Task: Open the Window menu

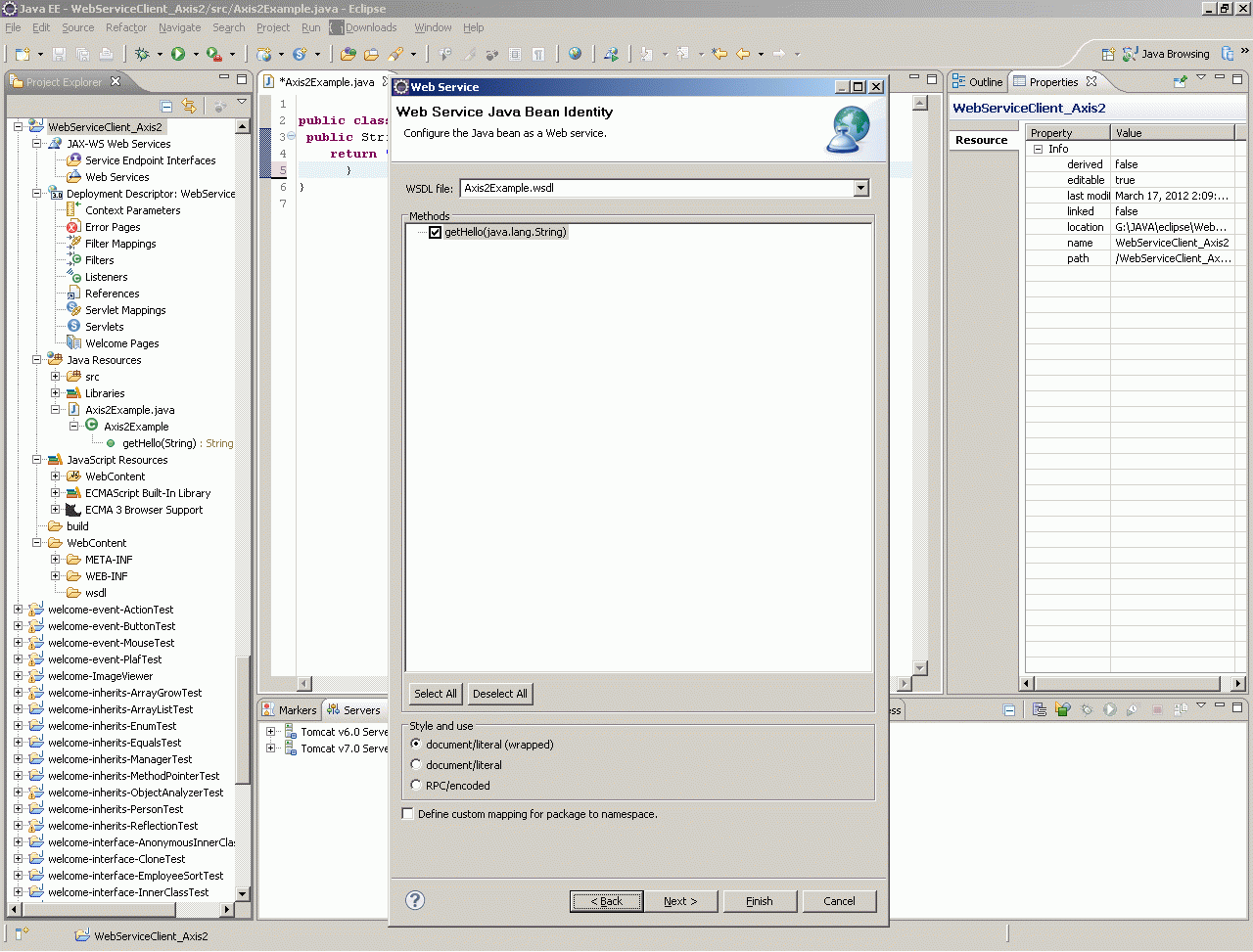Action: (433, 27)
